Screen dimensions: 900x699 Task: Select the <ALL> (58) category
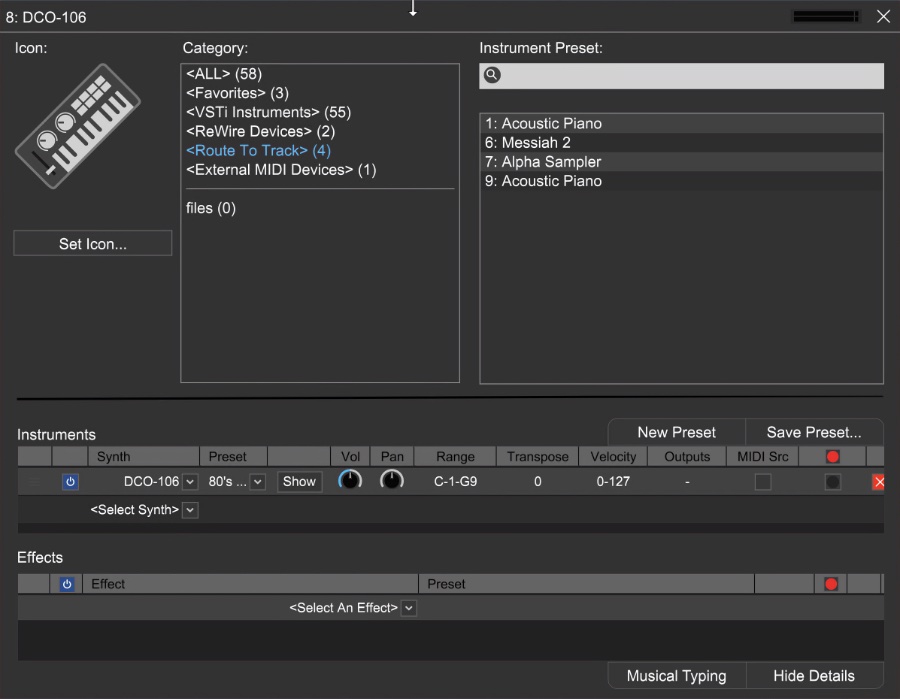pos(224,74)
